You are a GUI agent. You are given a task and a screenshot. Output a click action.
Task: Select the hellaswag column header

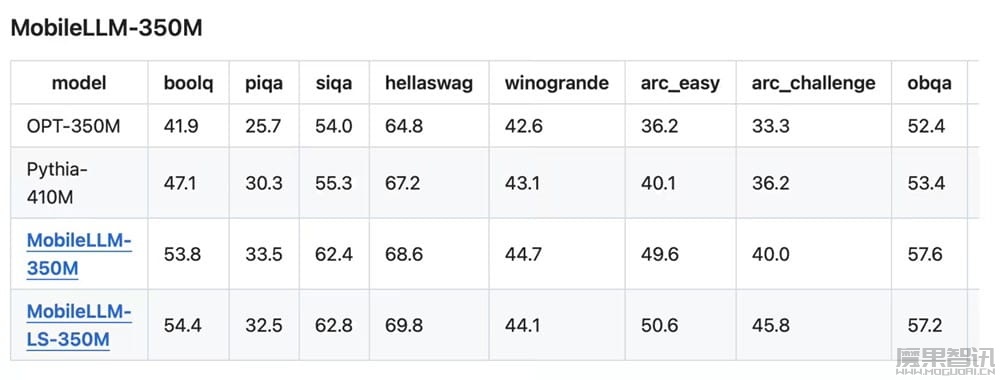[429, 83]
